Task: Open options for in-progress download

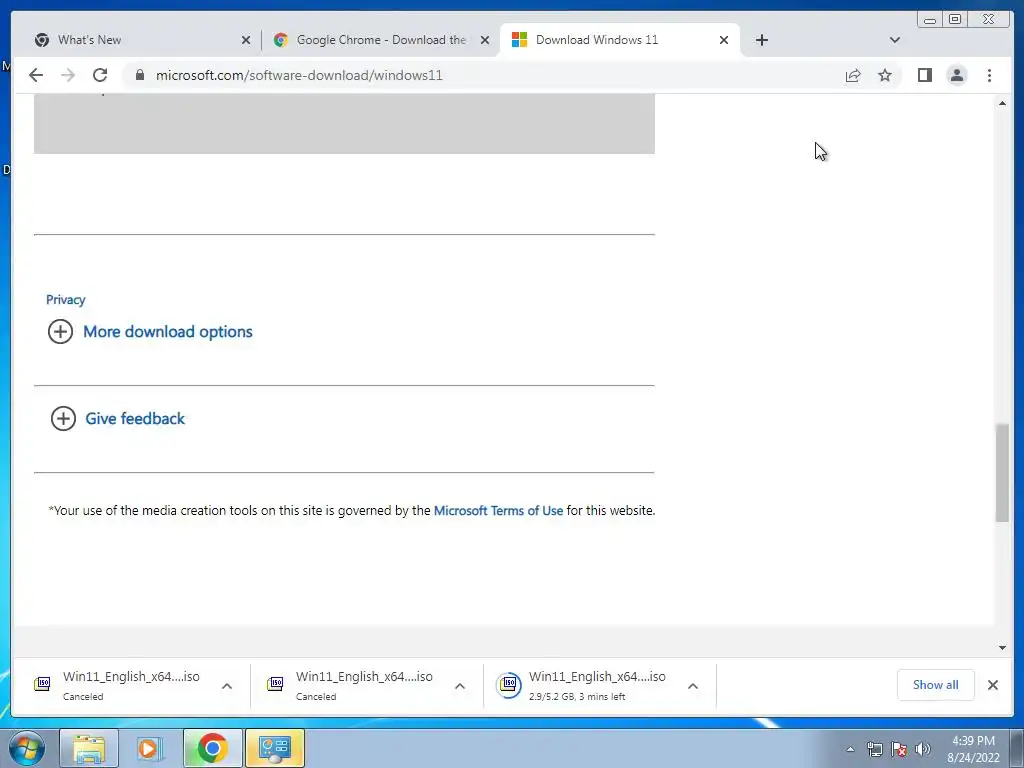Action: coord(693,686)
